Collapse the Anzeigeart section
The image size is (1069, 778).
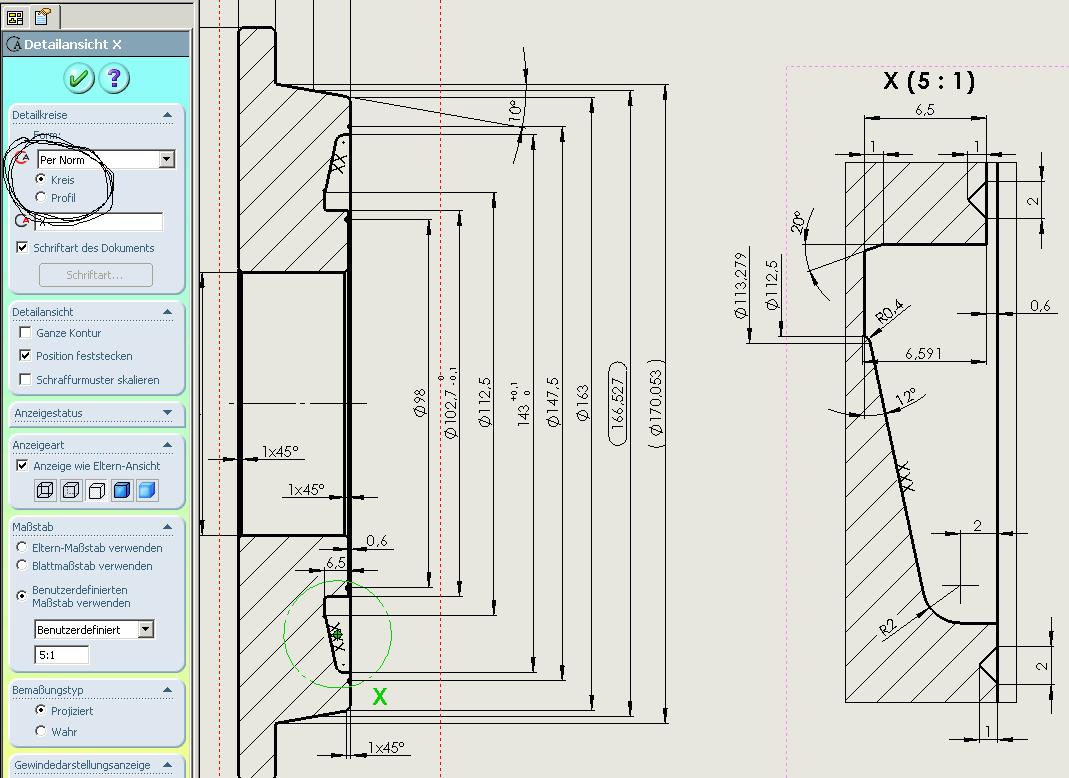168,445
